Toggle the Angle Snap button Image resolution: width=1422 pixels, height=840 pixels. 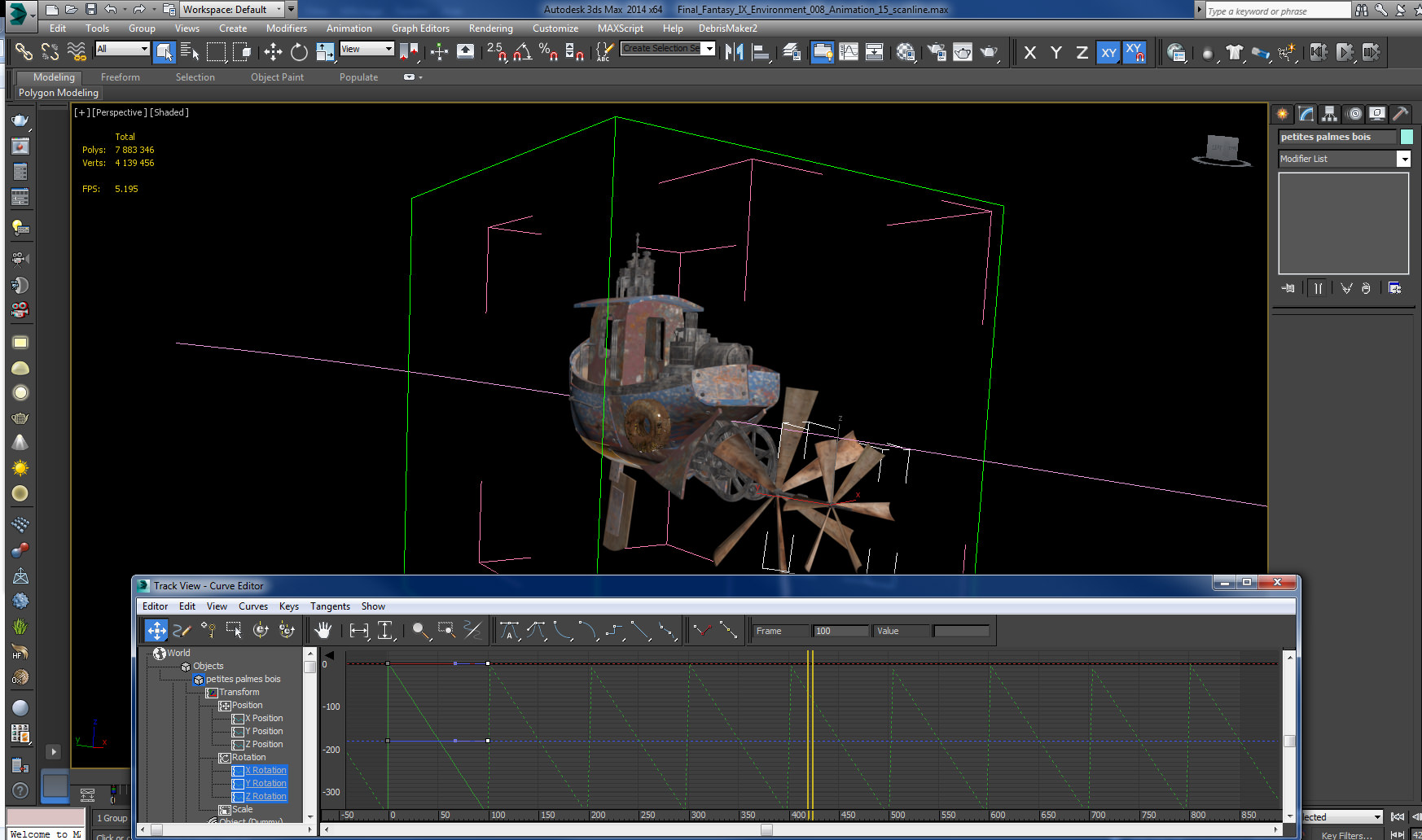[522, 52]
